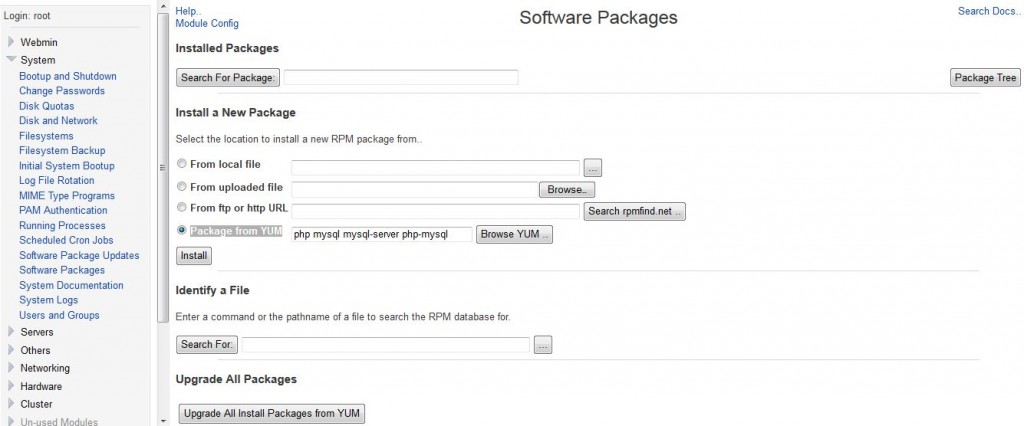Open the Module Config link

(x=207, y=23)
